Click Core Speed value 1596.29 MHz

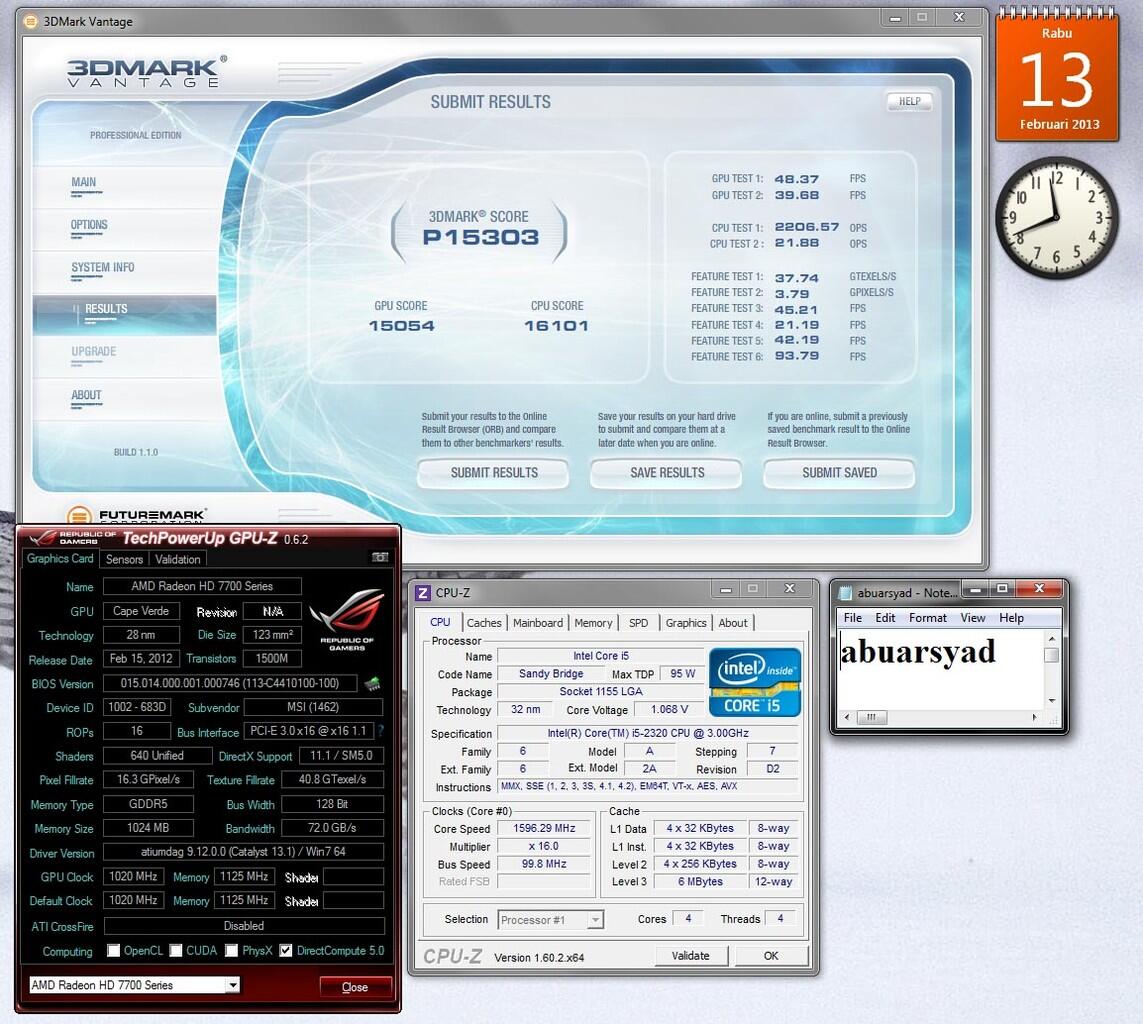[544, 829]
